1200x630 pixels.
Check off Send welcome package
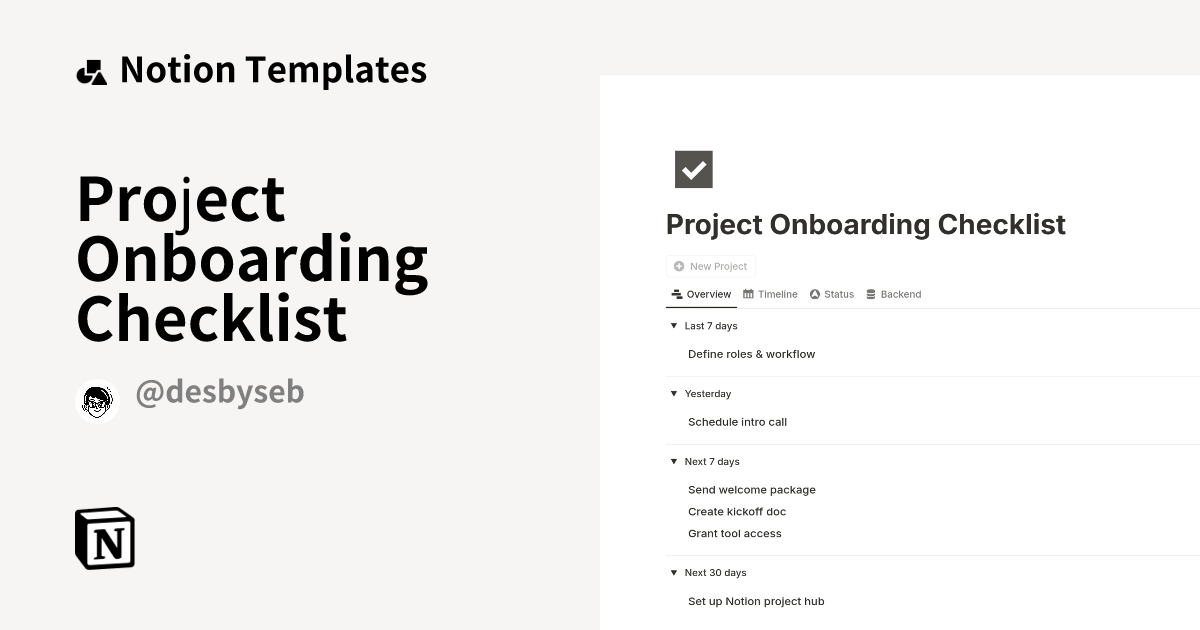coord(752,489)
